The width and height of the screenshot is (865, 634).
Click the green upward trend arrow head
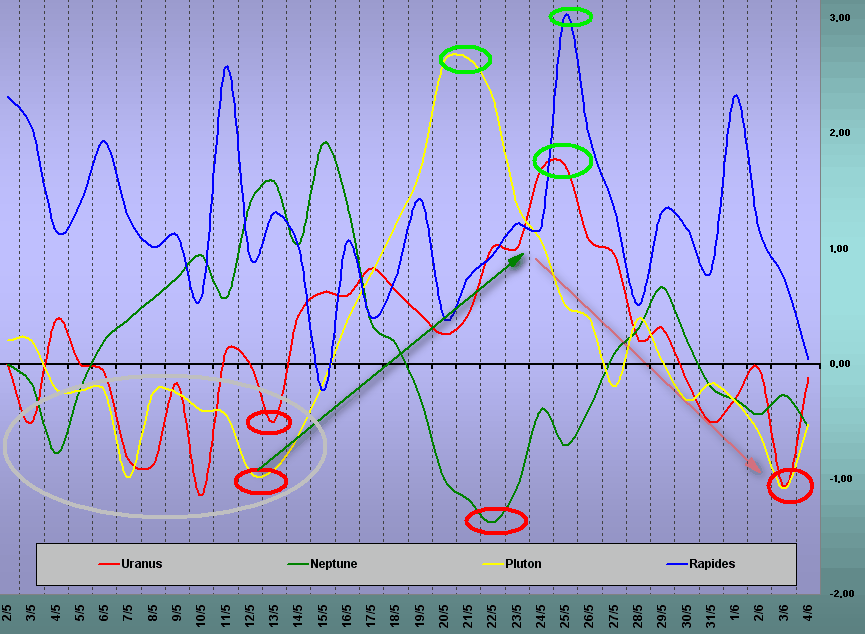point(517,259)
